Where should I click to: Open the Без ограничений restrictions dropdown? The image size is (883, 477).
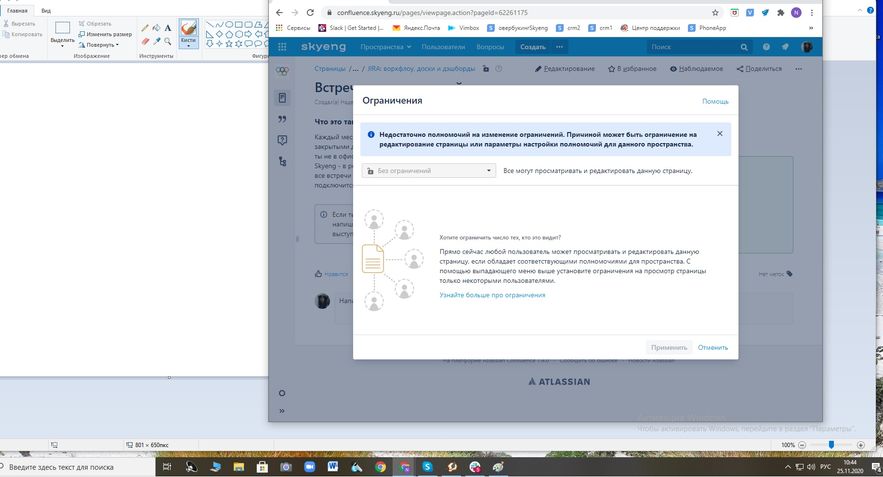tap(429, 171)
